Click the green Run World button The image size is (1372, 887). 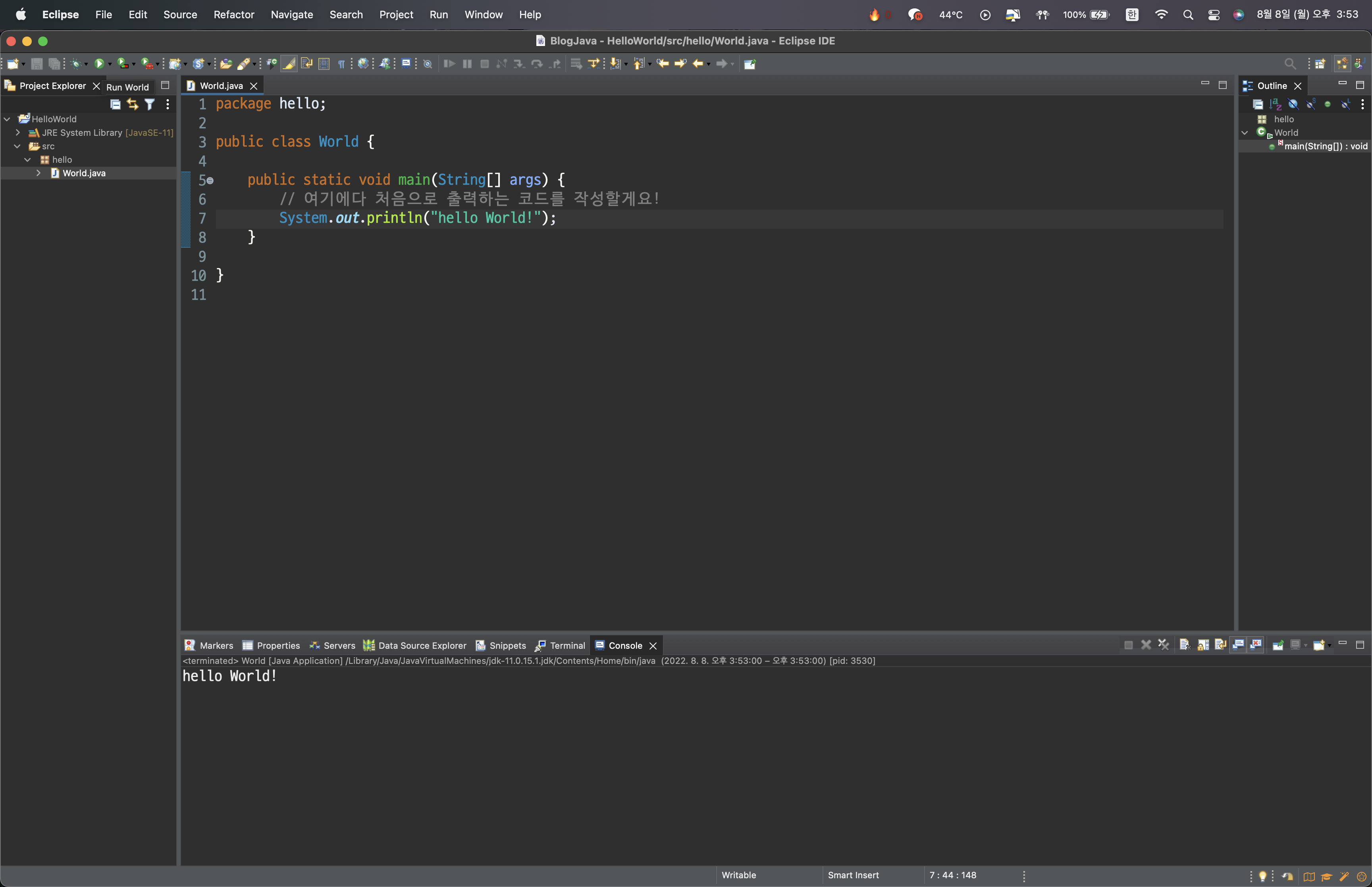click(x=99, y=64)
